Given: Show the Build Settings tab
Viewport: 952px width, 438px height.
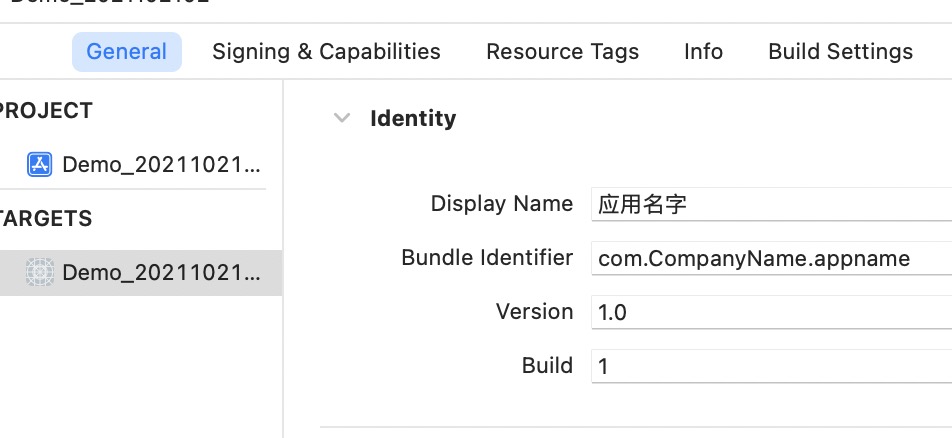Looking at the screenshot, I should coord(840,52).
